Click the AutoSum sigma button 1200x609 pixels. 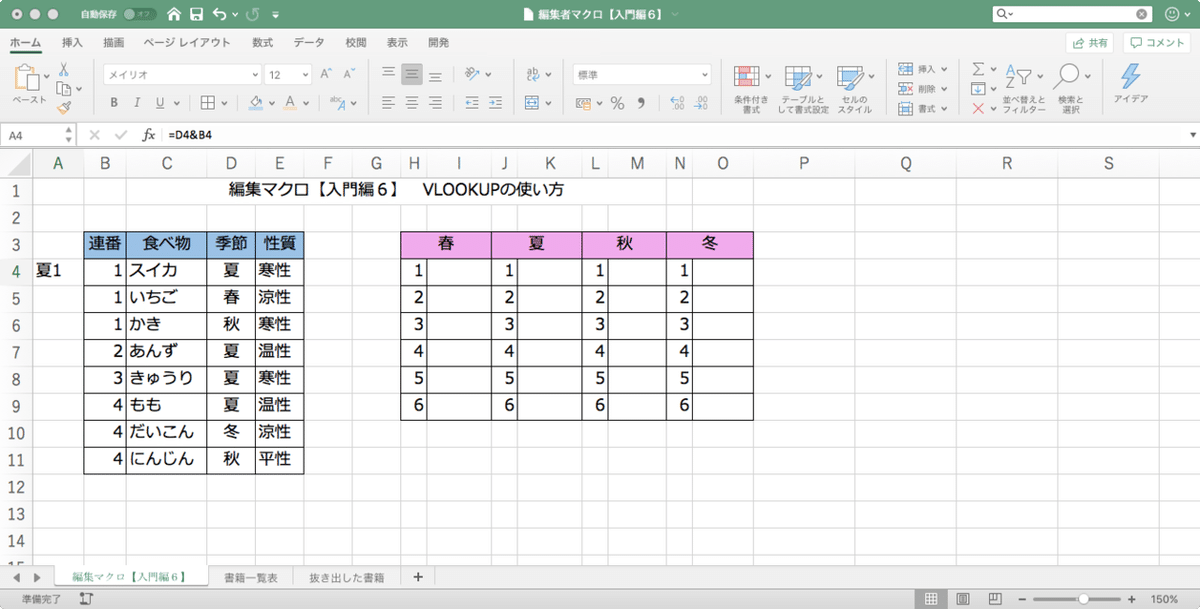(x=978, y=68)
